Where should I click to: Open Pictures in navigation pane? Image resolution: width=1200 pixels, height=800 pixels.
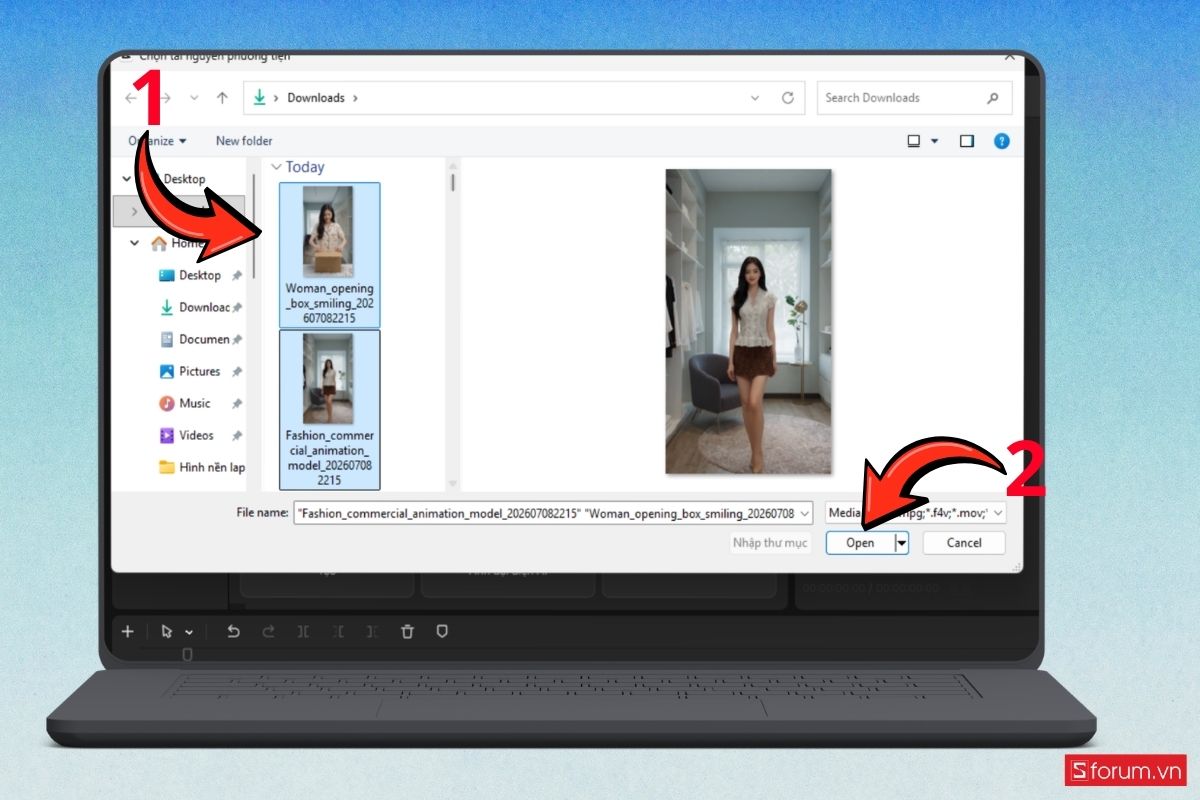point(200,371)
